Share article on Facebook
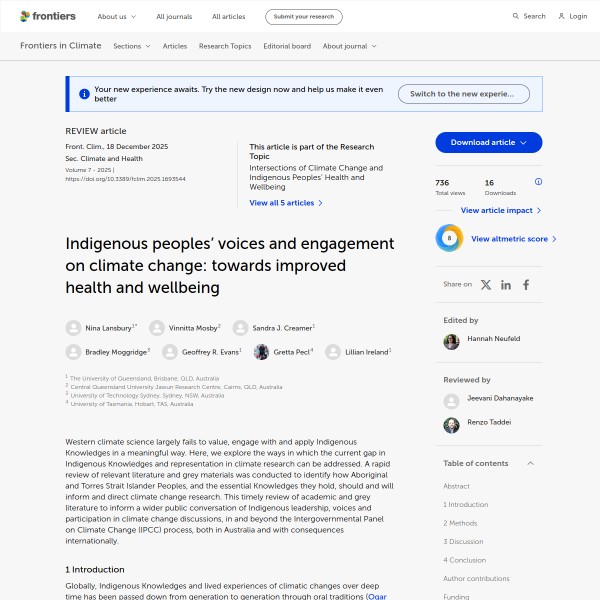The width and height of the screenshot is (600, 600). coord(526,285)
